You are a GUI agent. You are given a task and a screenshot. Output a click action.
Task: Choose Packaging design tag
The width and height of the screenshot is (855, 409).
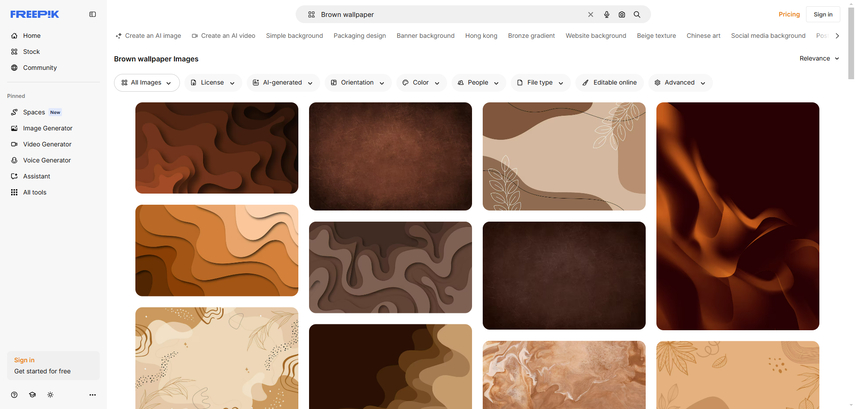pos(360,36)
